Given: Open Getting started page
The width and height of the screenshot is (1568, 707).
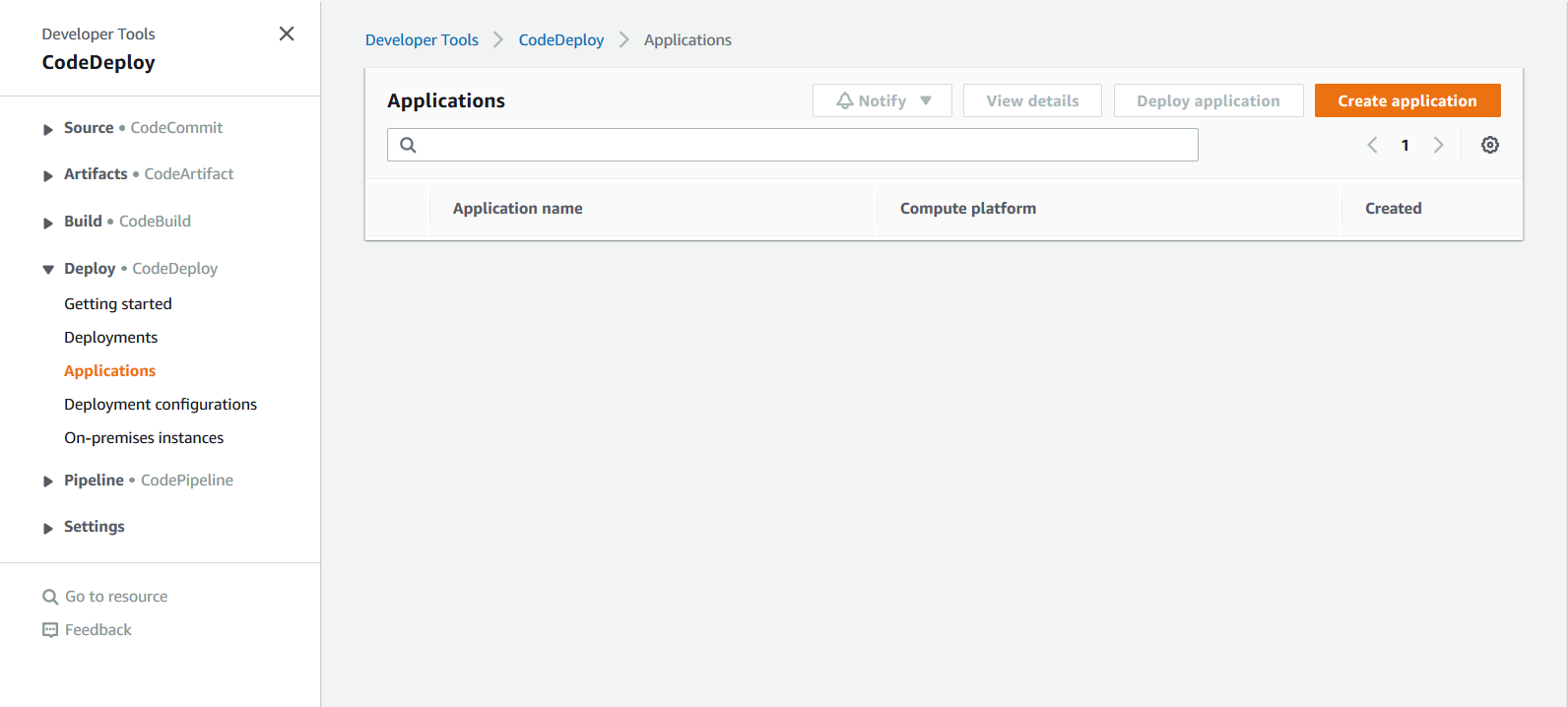Looking at the screenshot, I should [x=118, y=304].
